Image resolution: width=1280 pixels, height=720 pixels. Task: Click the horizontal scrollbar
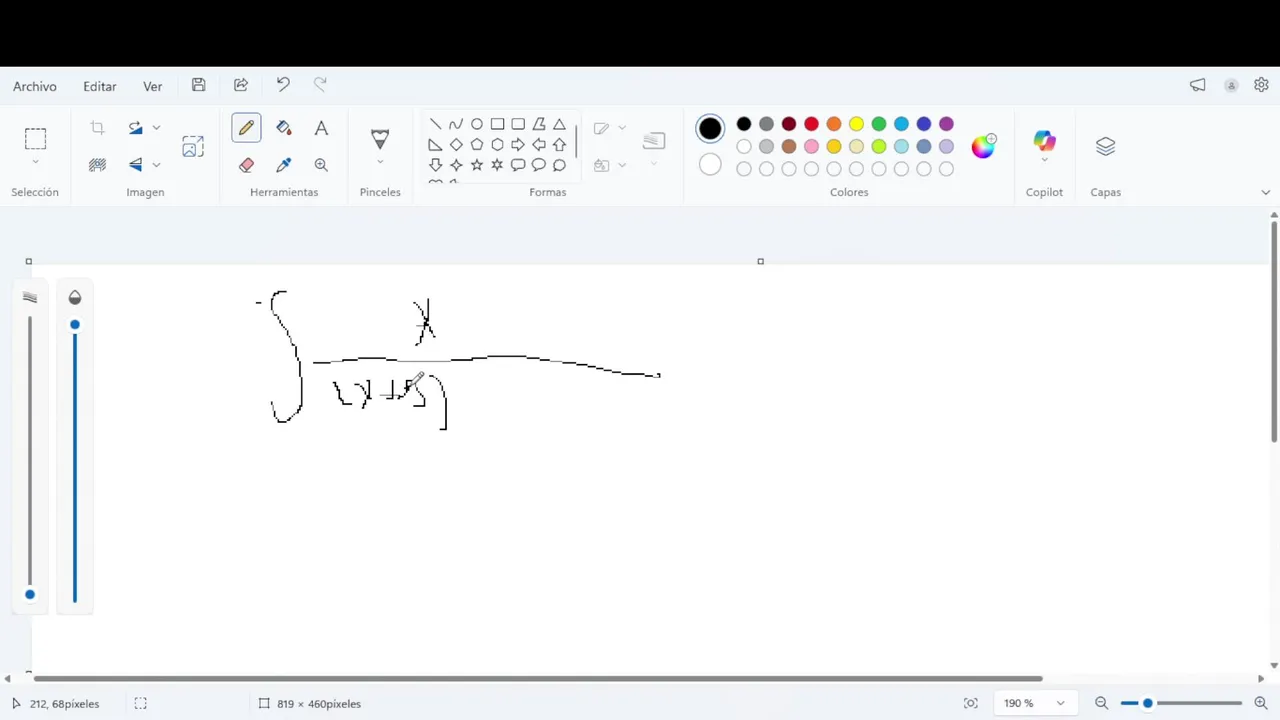coord(538,679)
